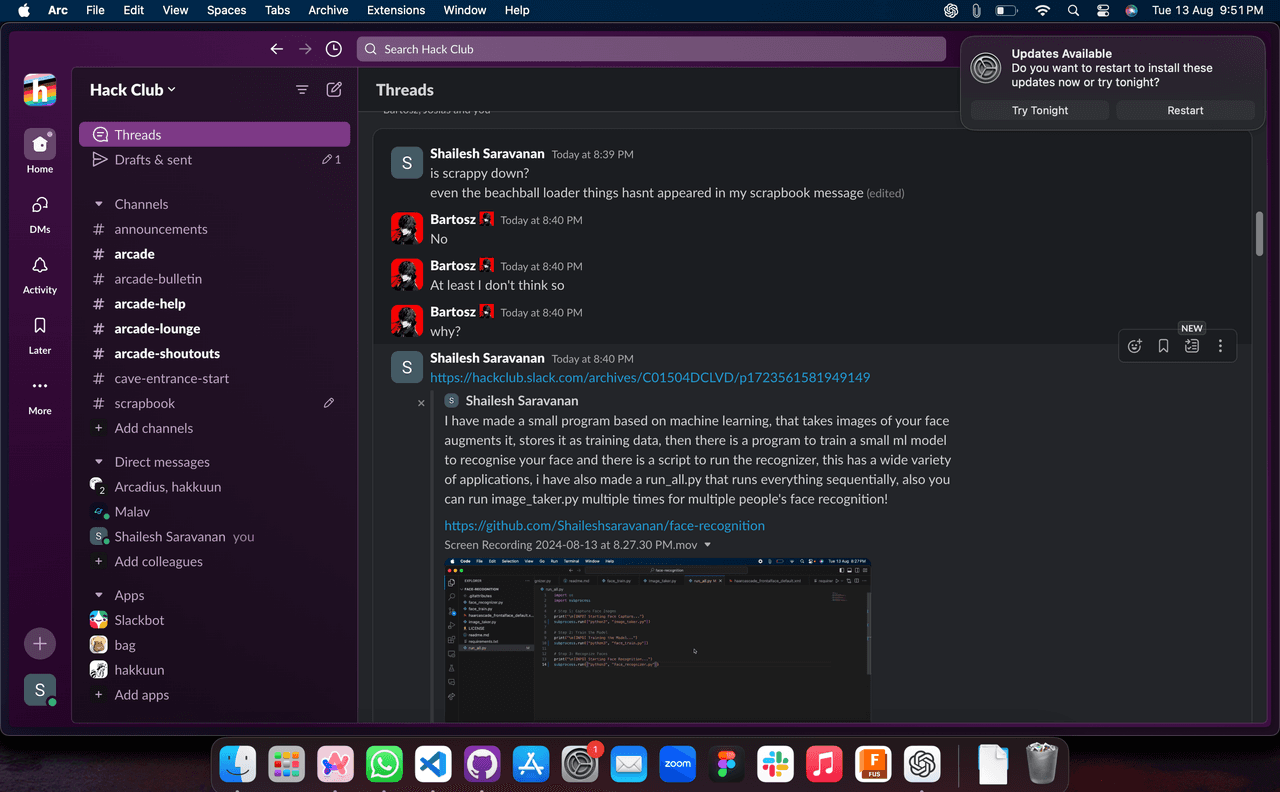Open the Hack Club workspace dropdown

click(133, 90)
